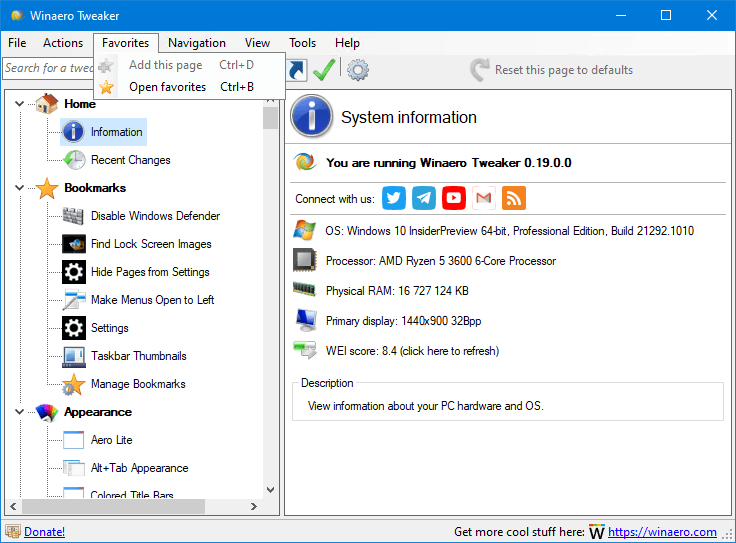Screen dimensions: 736x543
Task: Click the Winaero W logo in status bar
Action: pos(597,532)
